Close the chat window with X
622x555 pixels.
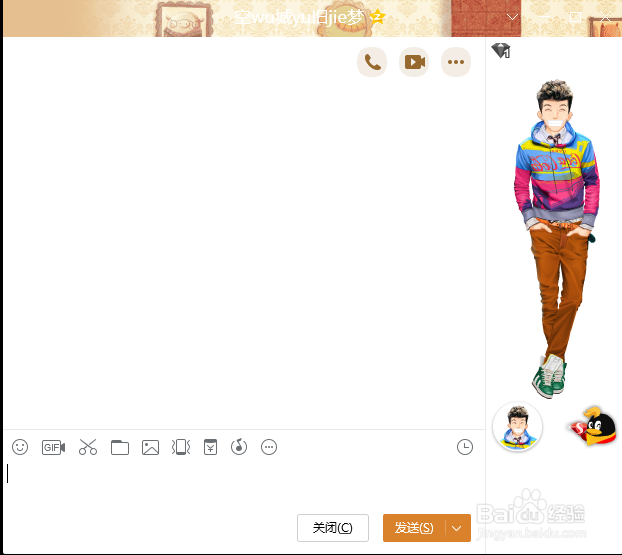click(x=605, y=17)
